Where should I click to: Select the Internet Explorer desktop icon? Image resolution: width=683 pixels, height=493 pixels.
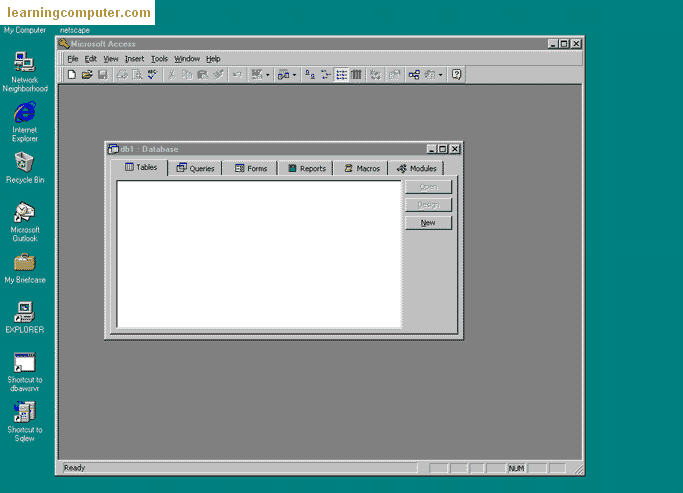pyautogui.click(x=25, y=122)
